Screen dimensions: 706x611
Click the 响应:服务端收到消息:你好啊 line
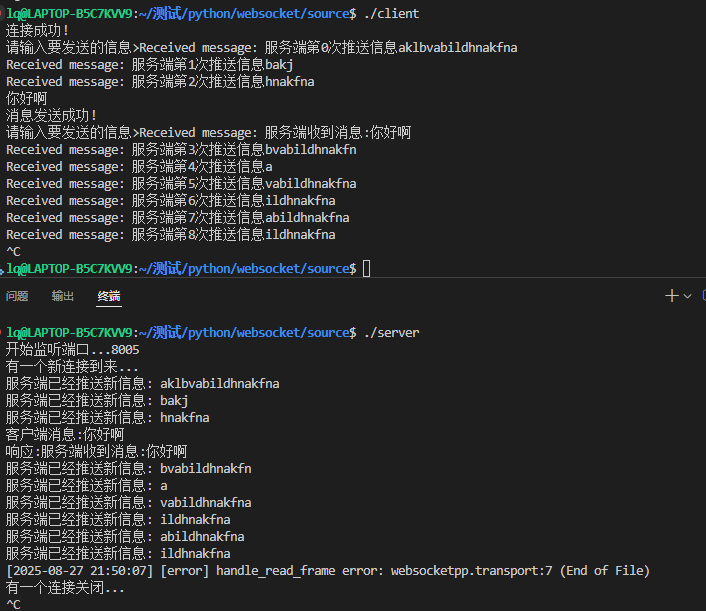96,452
